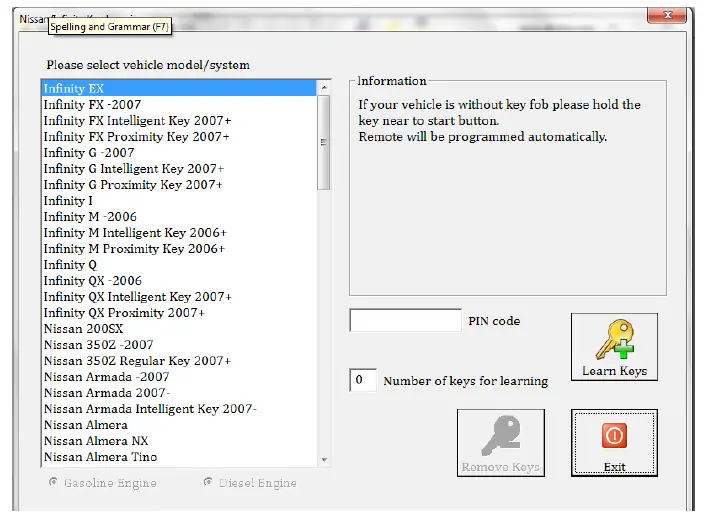
Task: Select Nissan Almera Tino
Action: [x=179, y=457]
